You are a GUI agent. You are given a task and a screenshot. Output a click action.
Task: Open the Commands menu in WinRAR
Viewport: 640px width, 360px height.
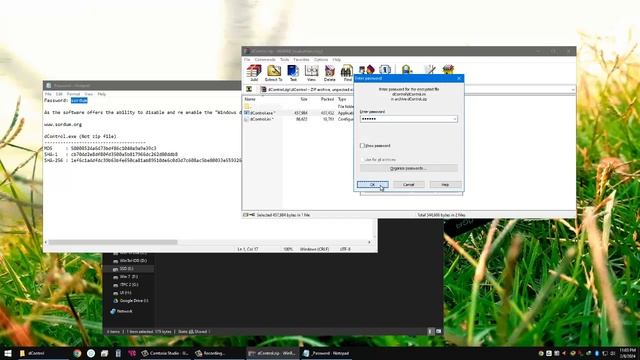265,60
